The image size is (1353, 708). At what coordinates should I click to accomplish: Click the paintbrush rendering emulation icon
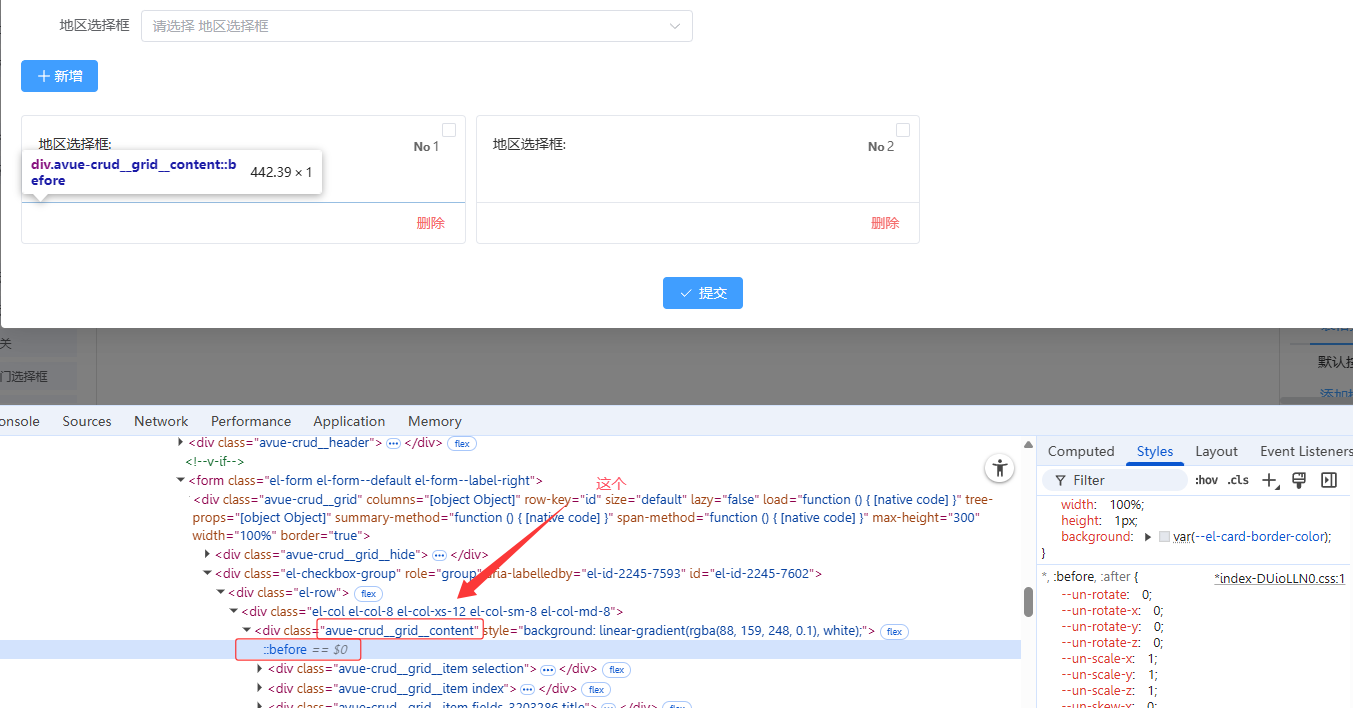1299,480
